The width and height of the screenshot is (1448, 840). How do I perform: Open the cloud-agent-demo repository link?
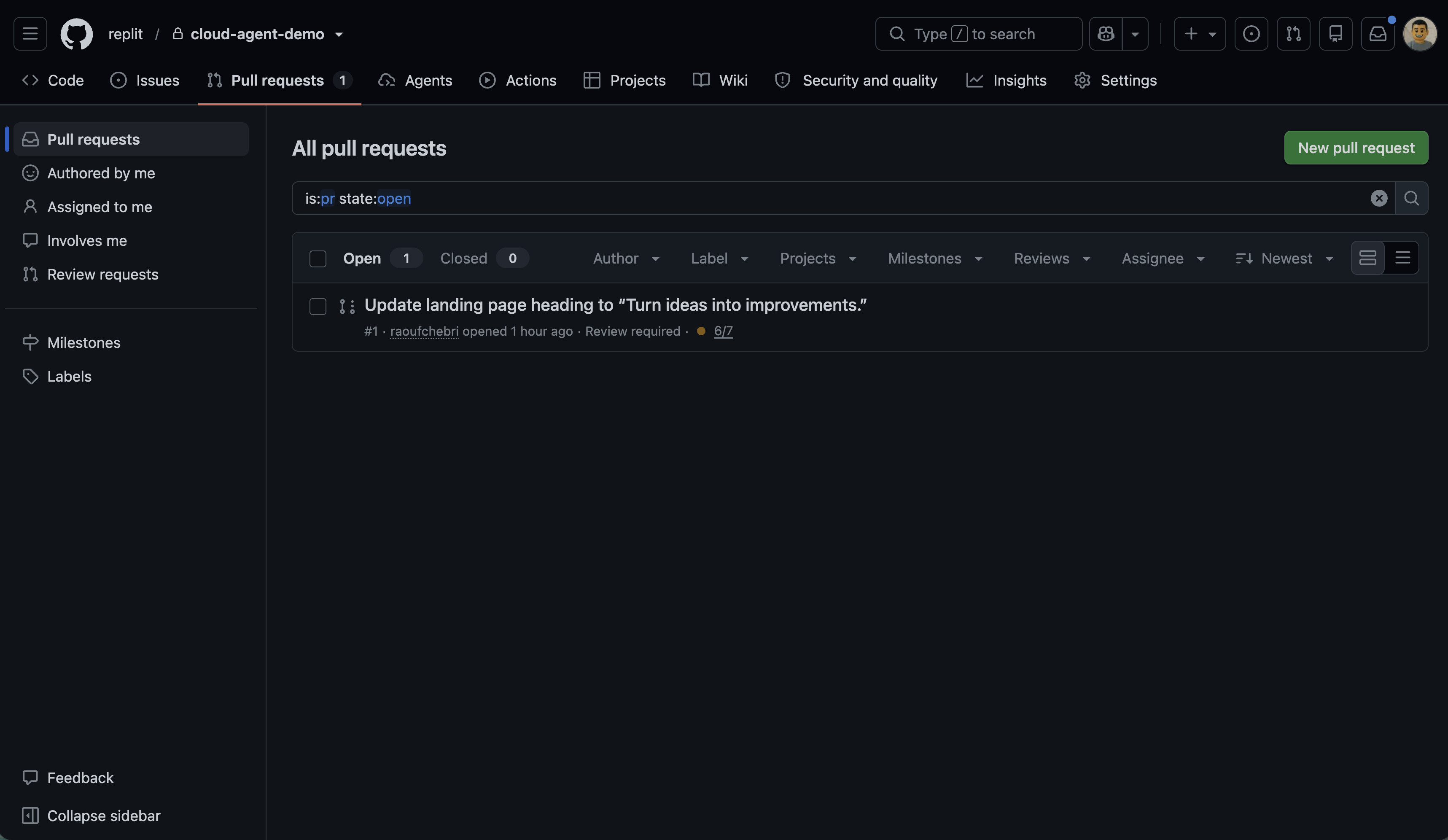[257, 34]
